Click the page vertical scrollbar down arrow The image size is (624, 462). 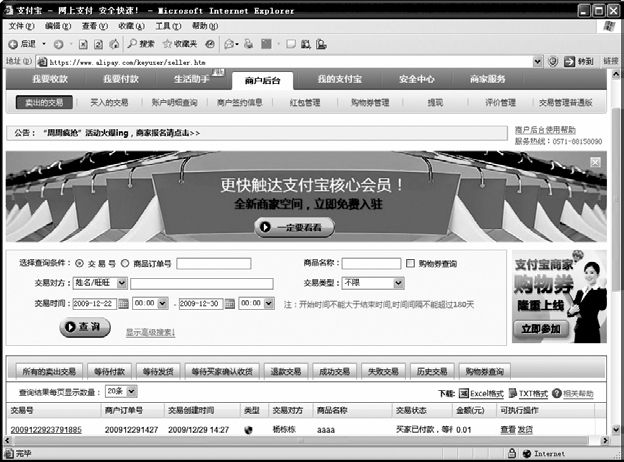pyautogui.click(x=615, y=429)
